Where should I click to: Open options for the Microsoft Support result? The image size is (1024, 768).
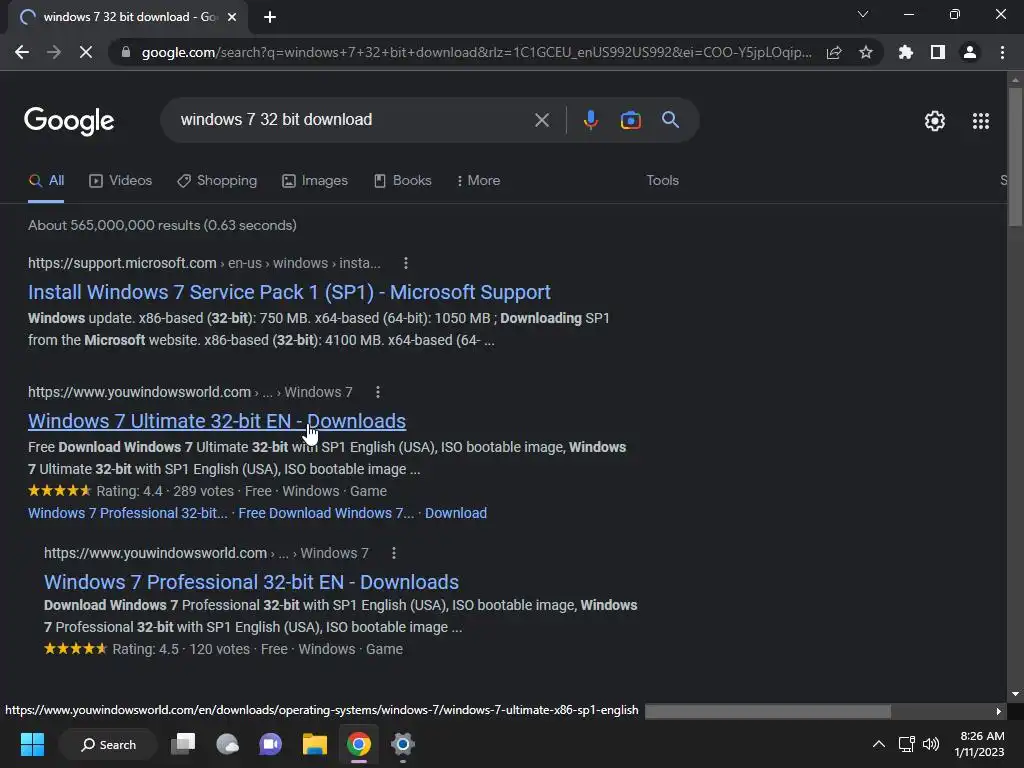point(406,263)
